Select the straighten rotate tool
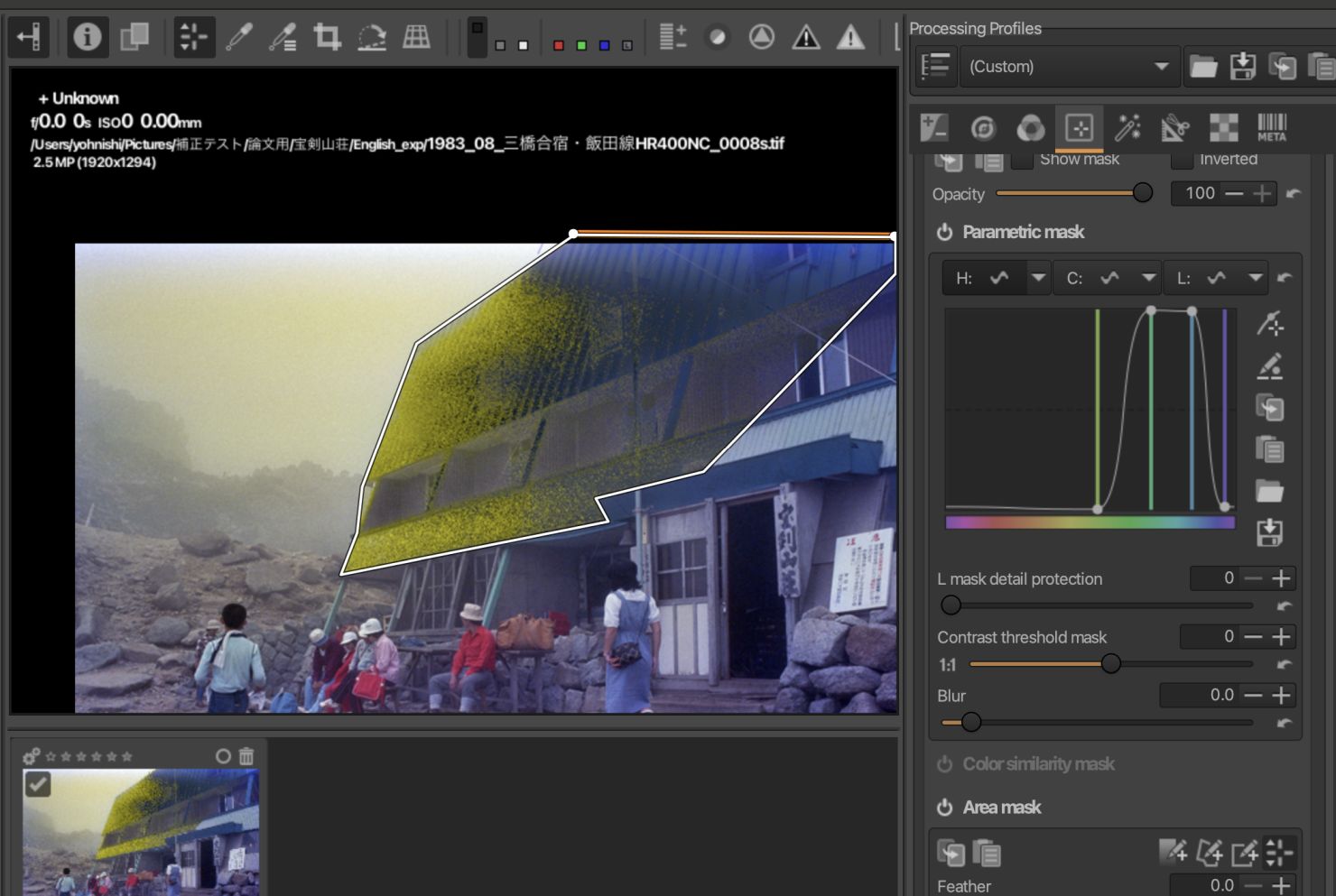Viewport: 1336px width, 896px height. pos(371,37)
